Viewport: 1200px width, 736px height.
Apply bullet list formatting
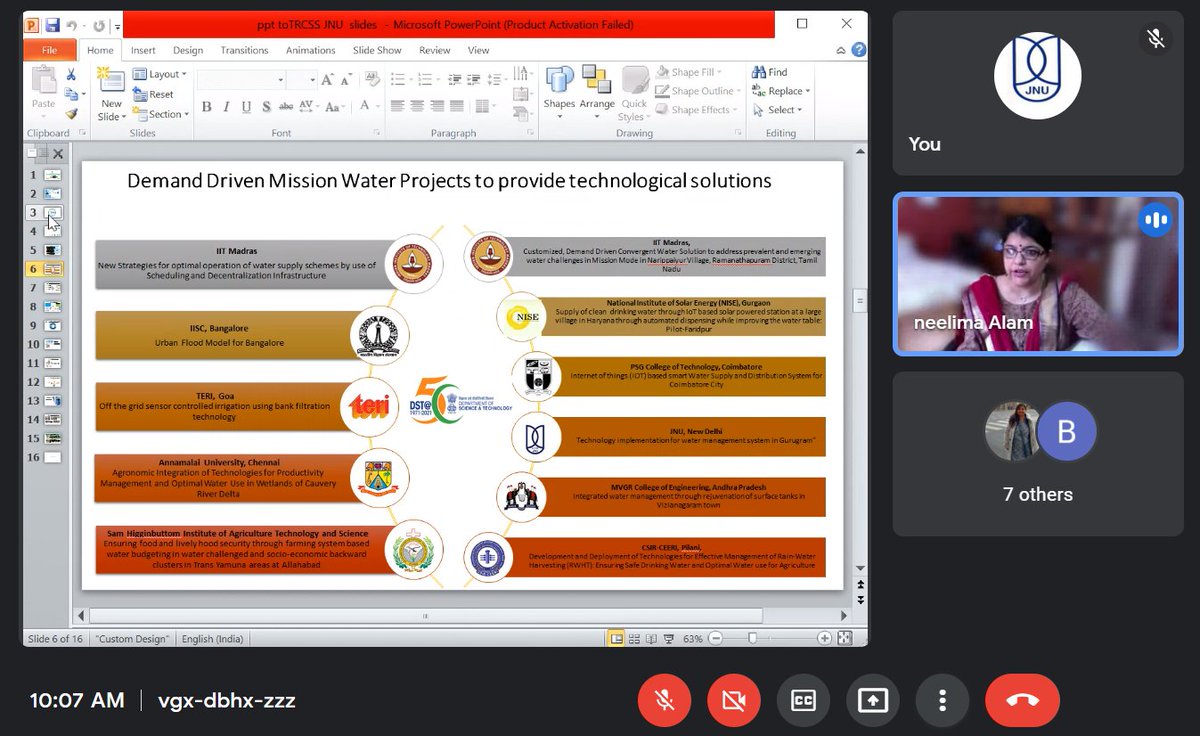pyautogui.click(x=400, y=79)
